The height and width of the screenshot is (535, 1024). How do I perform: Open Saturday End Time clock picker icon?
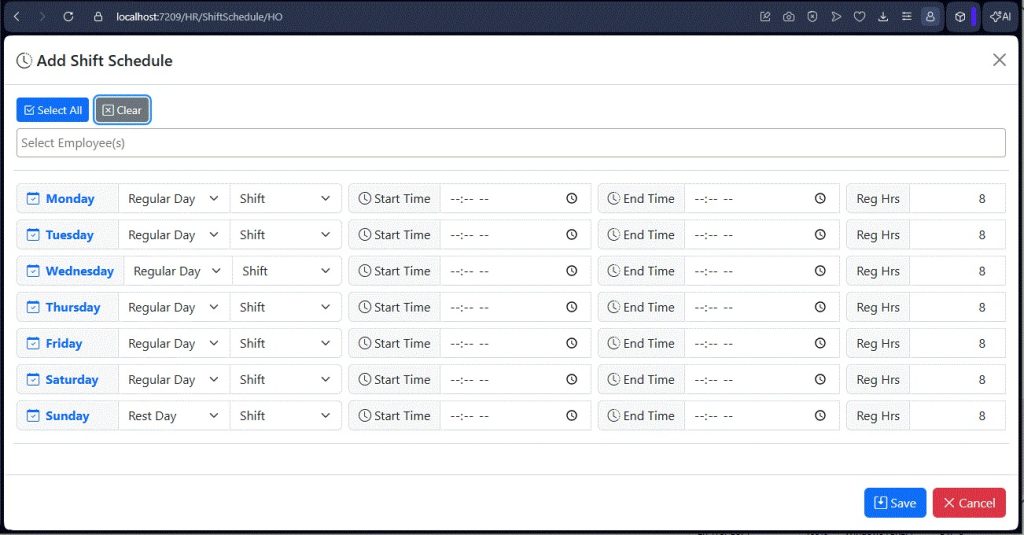820,380
